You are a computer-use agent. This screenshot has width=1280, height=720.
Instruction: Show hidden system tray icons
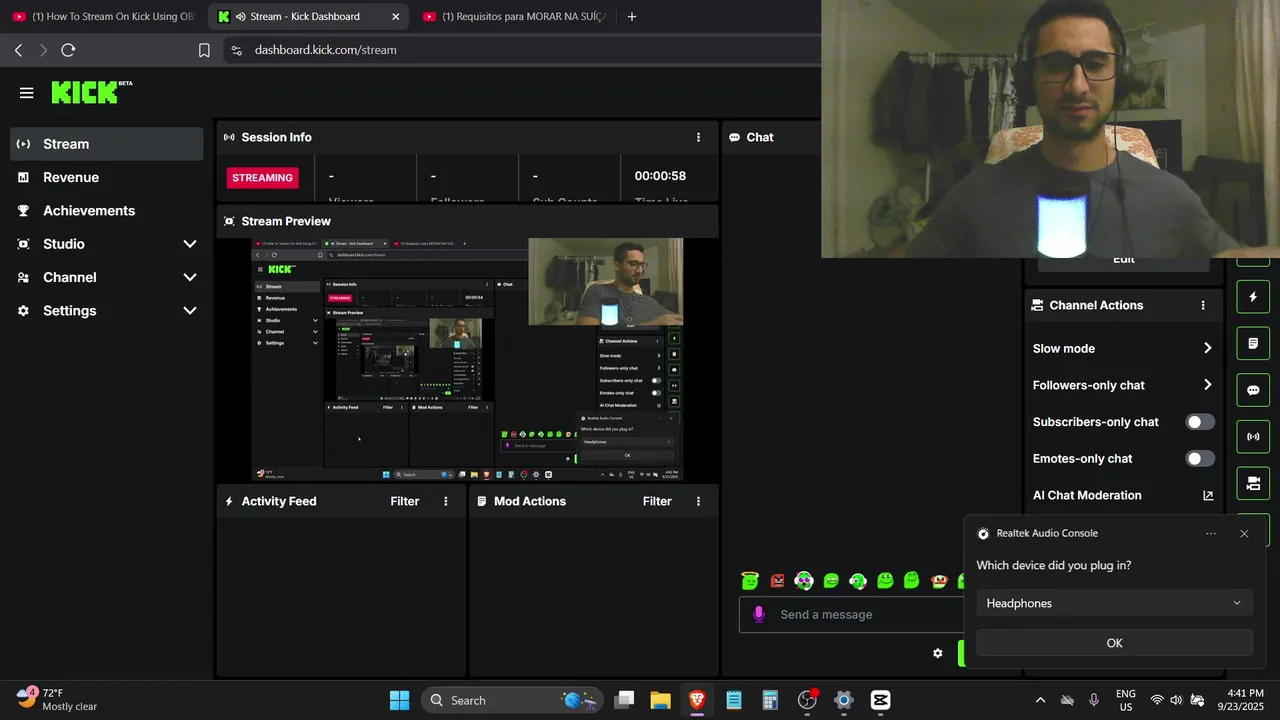point(1040,700)
